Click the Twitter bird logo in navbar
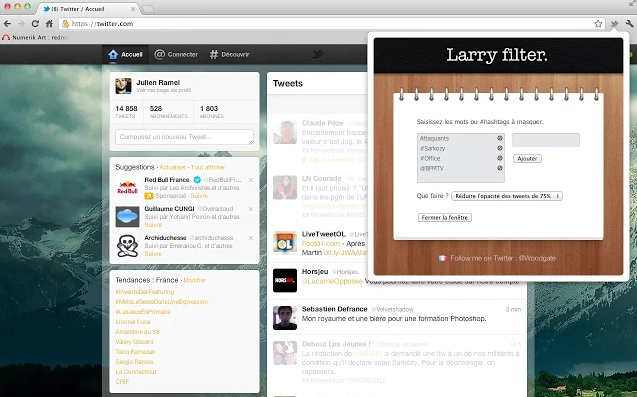This screenshot has width=637, height=397. click(x=318, y=54)
